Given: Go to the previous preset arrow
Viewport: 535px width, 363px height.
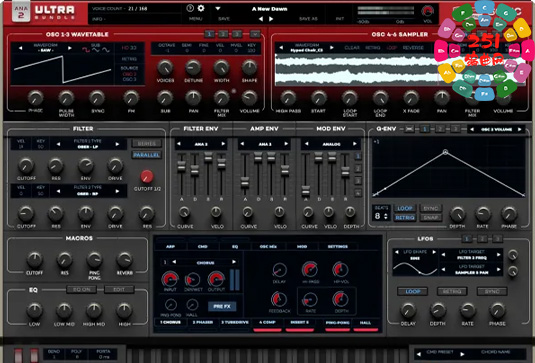Looking at the screenshot, I should 261,19.
